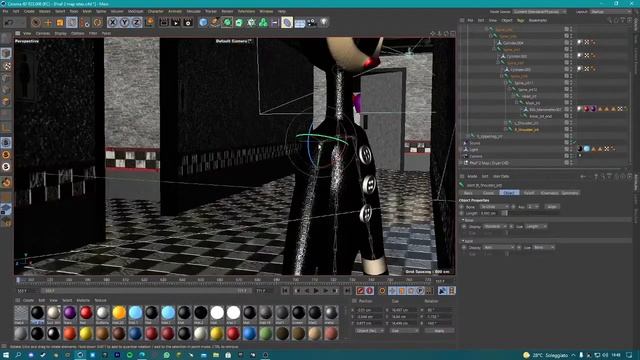Go to start of animation
Screen dimensions: 640x360
[x=285, y=291]
